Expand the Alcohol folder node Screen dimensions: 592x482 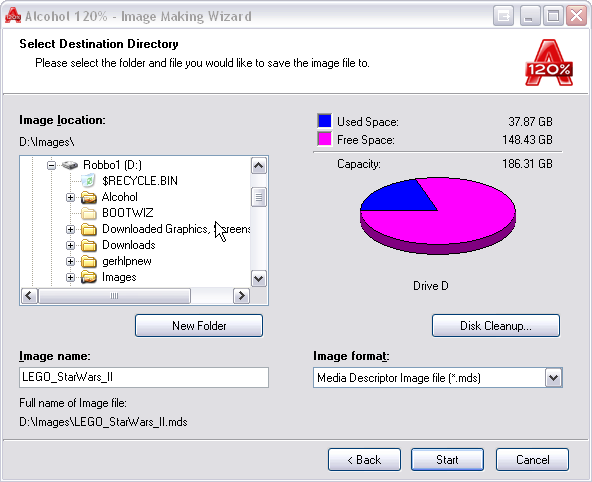[70, 197]
